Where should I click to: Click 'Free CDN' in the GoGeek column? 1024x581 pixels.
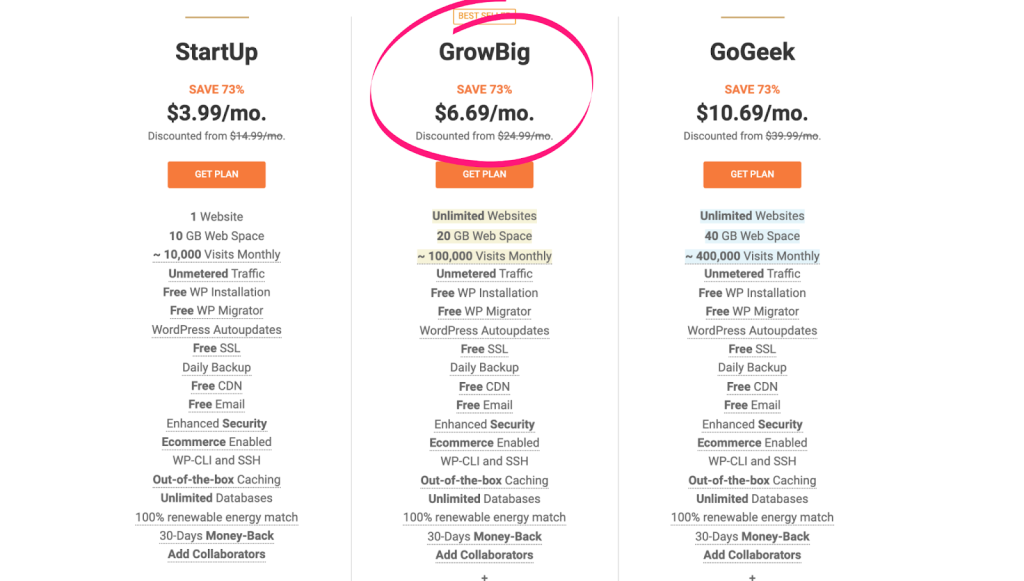752,386
